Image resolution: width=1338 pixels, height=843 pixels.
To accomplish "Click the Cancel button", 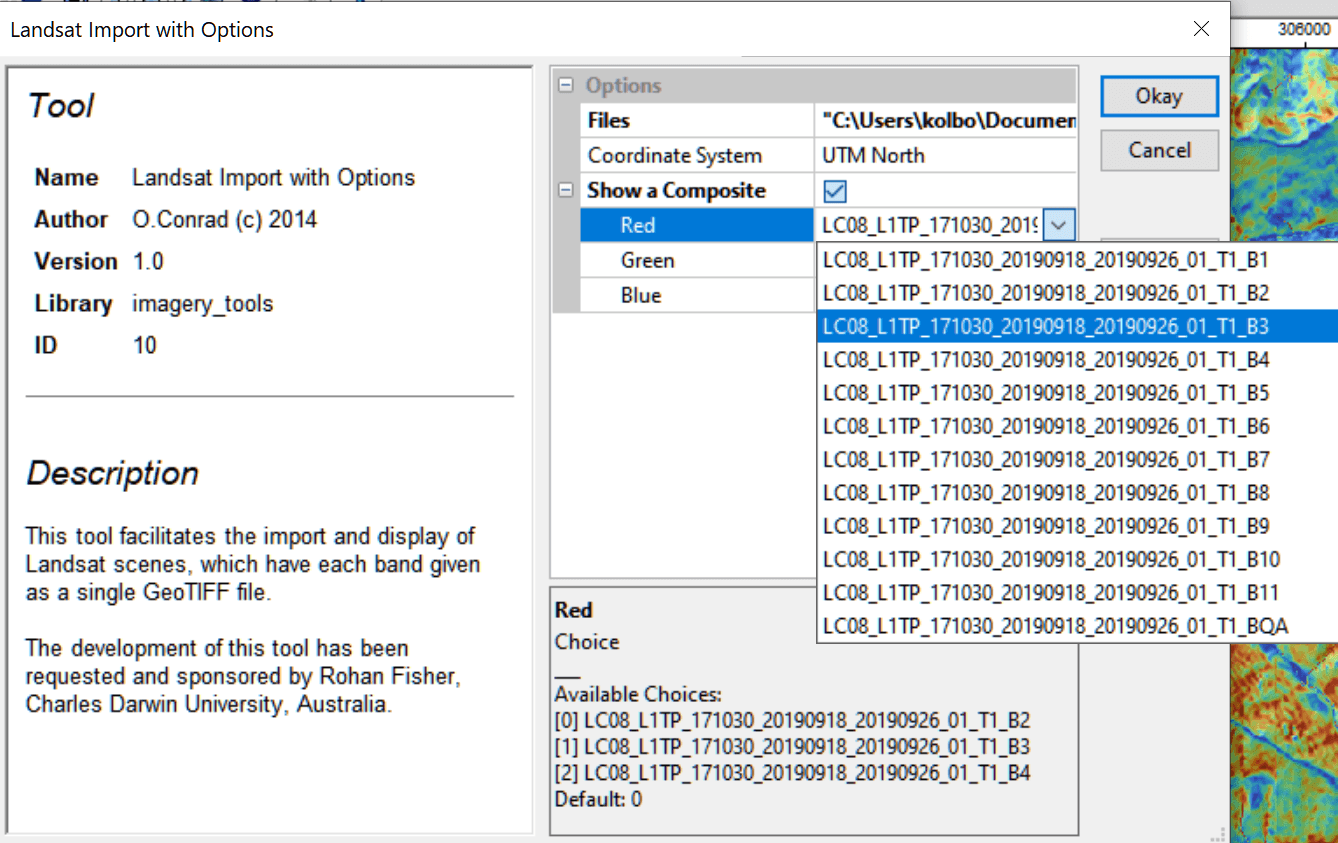I will tap(1159, 151).
